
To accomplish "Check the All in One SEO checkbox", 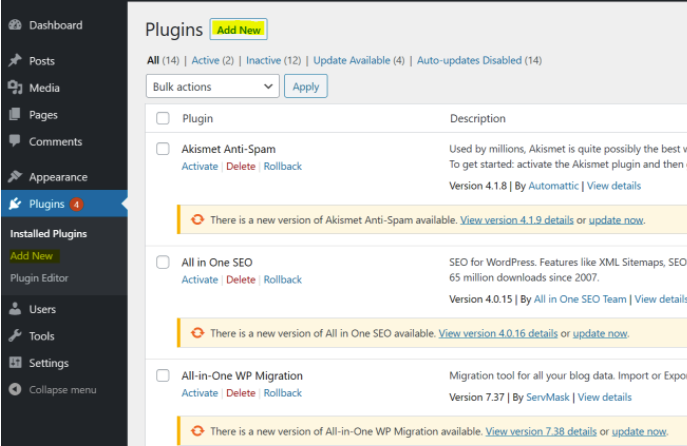I will click(163, 262).
